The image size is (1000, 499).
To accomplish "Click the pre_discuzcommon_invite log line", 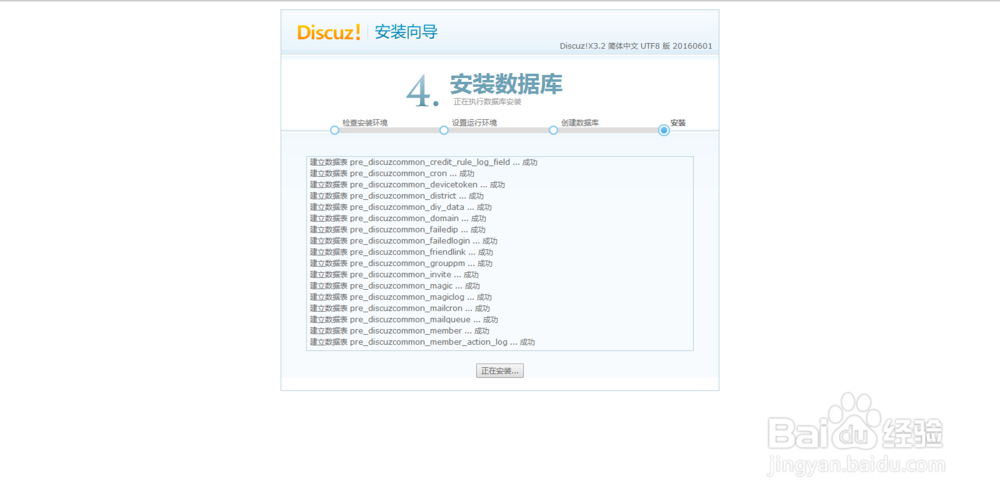I will pos(395,274).
